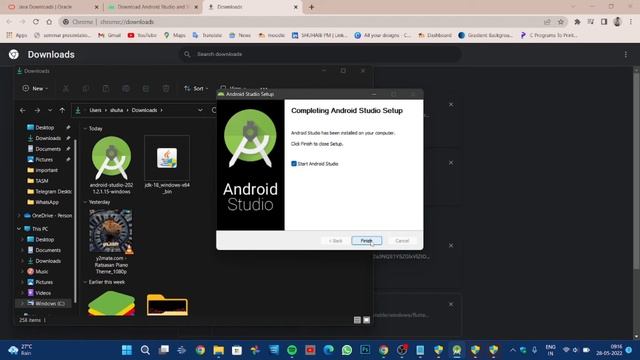Click 'shuha' in Explorer address path
The image size is (640, 360).
pyautogui.click(x=116, y=110)
